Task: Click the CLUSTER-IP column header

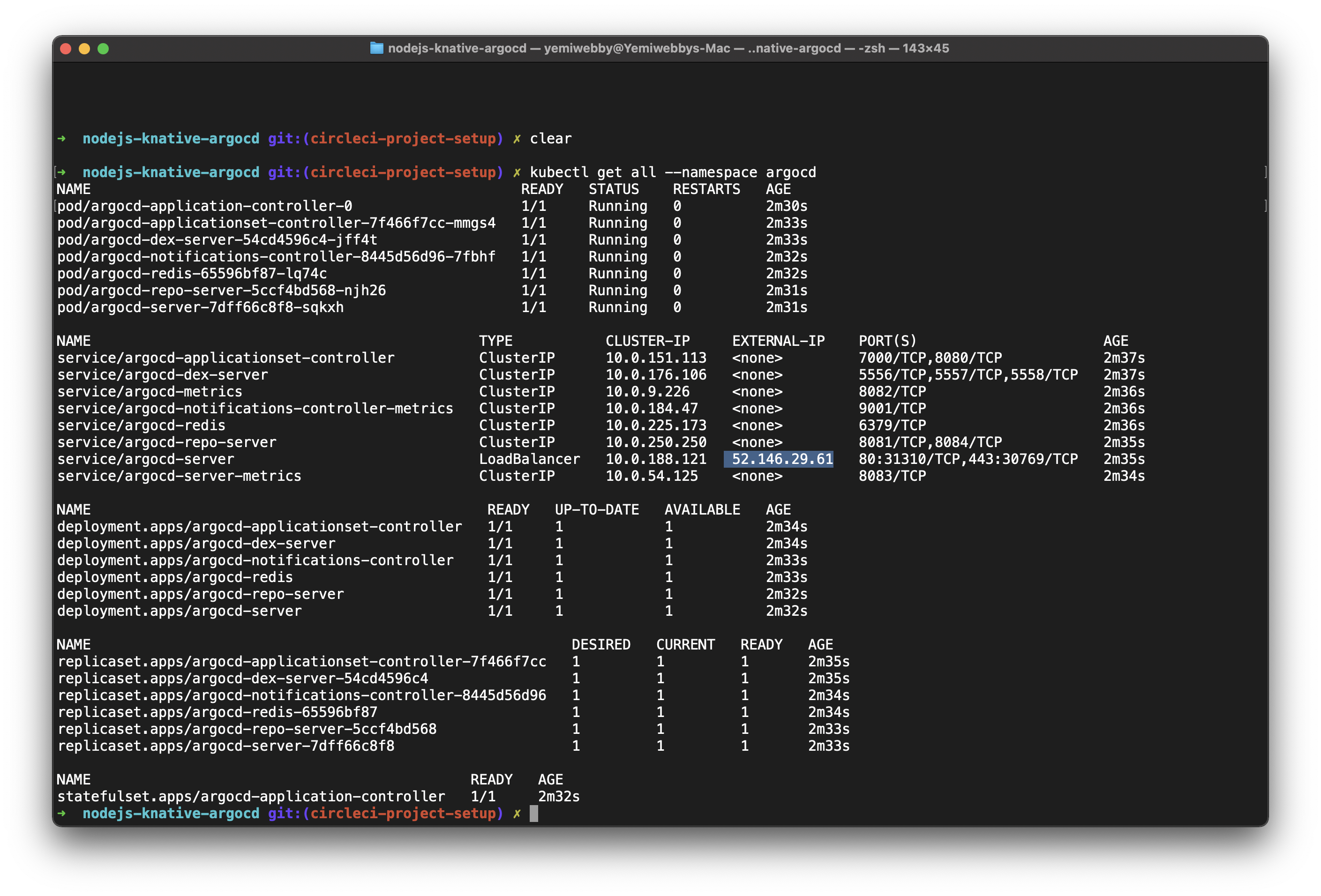Action: coord(648,340)
